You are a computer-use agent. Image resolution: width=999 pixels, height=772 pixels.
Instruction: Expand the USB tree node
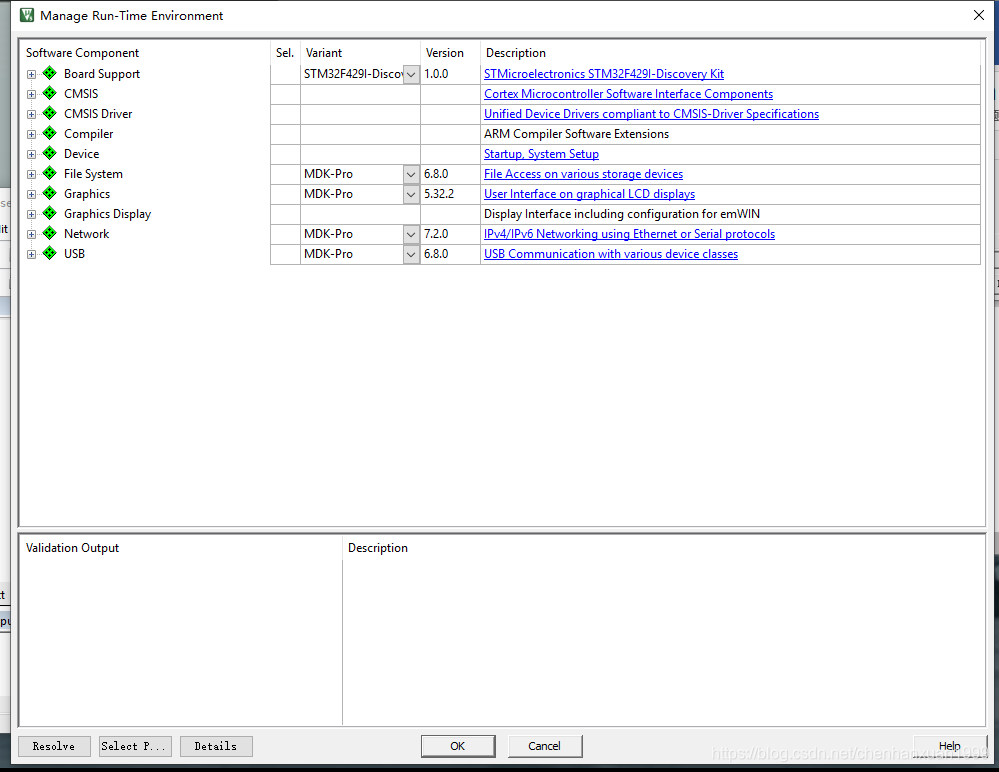coord(31,254)
